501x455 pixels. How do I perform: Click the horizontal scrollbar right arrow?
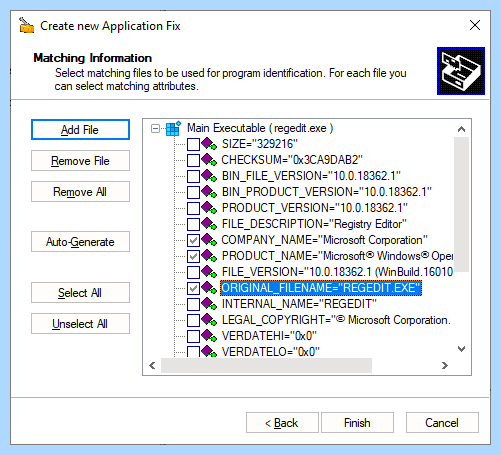pos(445,366)
